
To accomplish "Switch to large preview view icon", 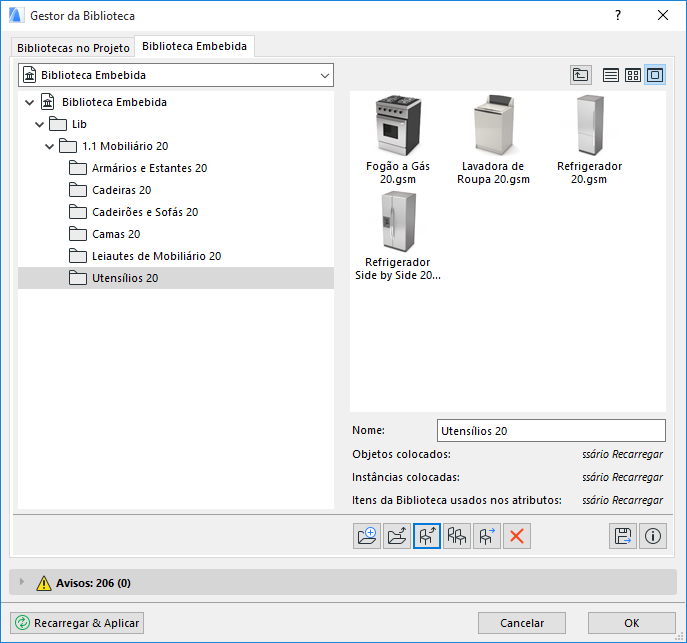I will (655, 75).
